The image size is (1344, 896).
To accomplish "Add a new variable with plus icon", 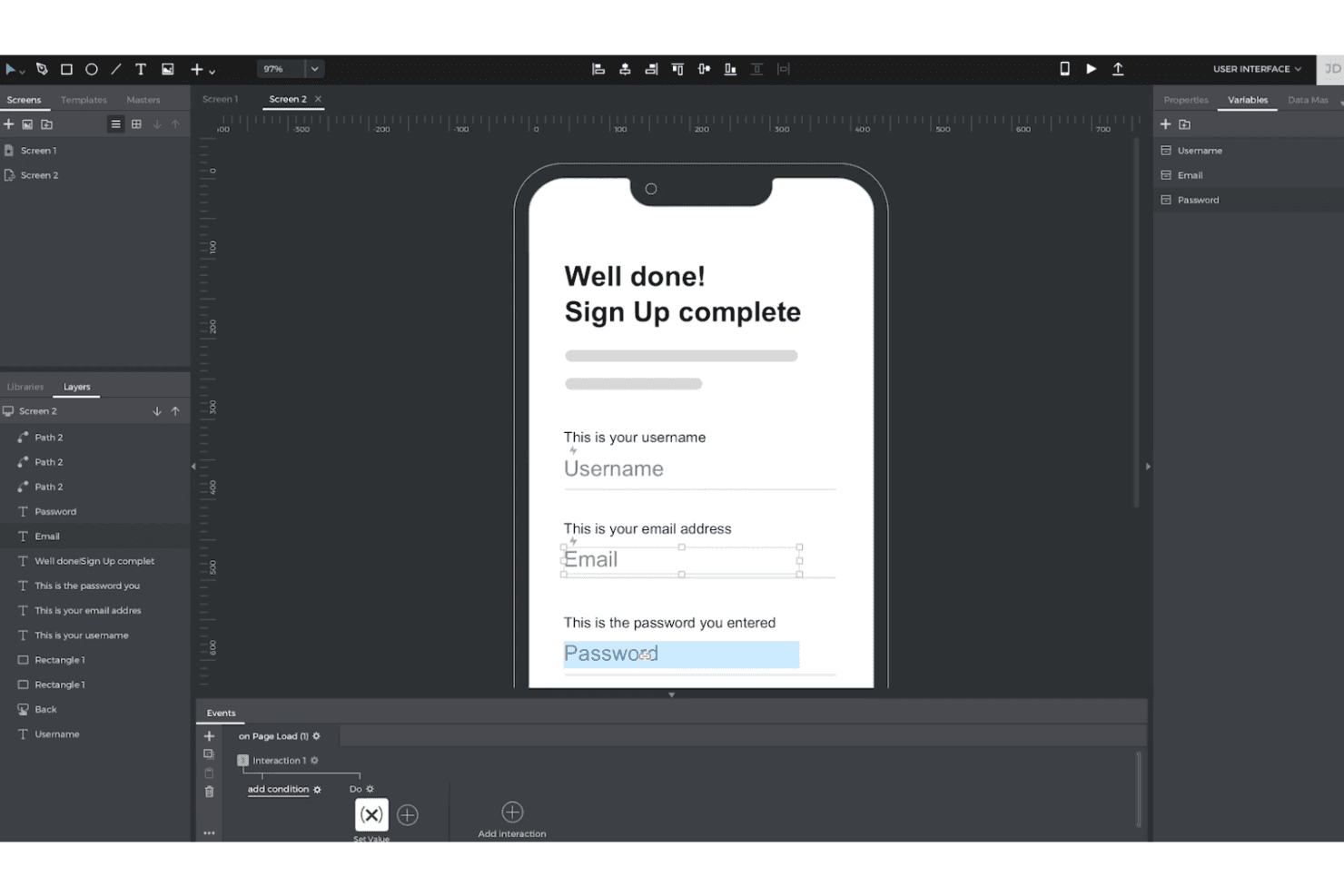I will coord(1166,124).
